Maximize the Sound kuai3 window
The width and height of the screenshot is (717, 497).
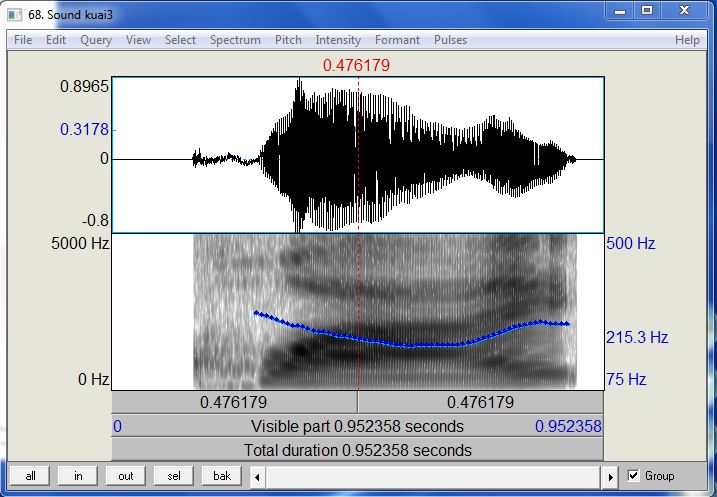[647, 11]
